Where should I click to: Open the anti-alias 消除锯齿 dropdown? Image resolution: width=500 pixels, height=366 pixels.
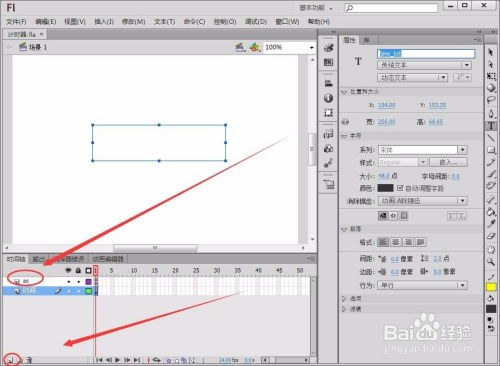point(422,201)
